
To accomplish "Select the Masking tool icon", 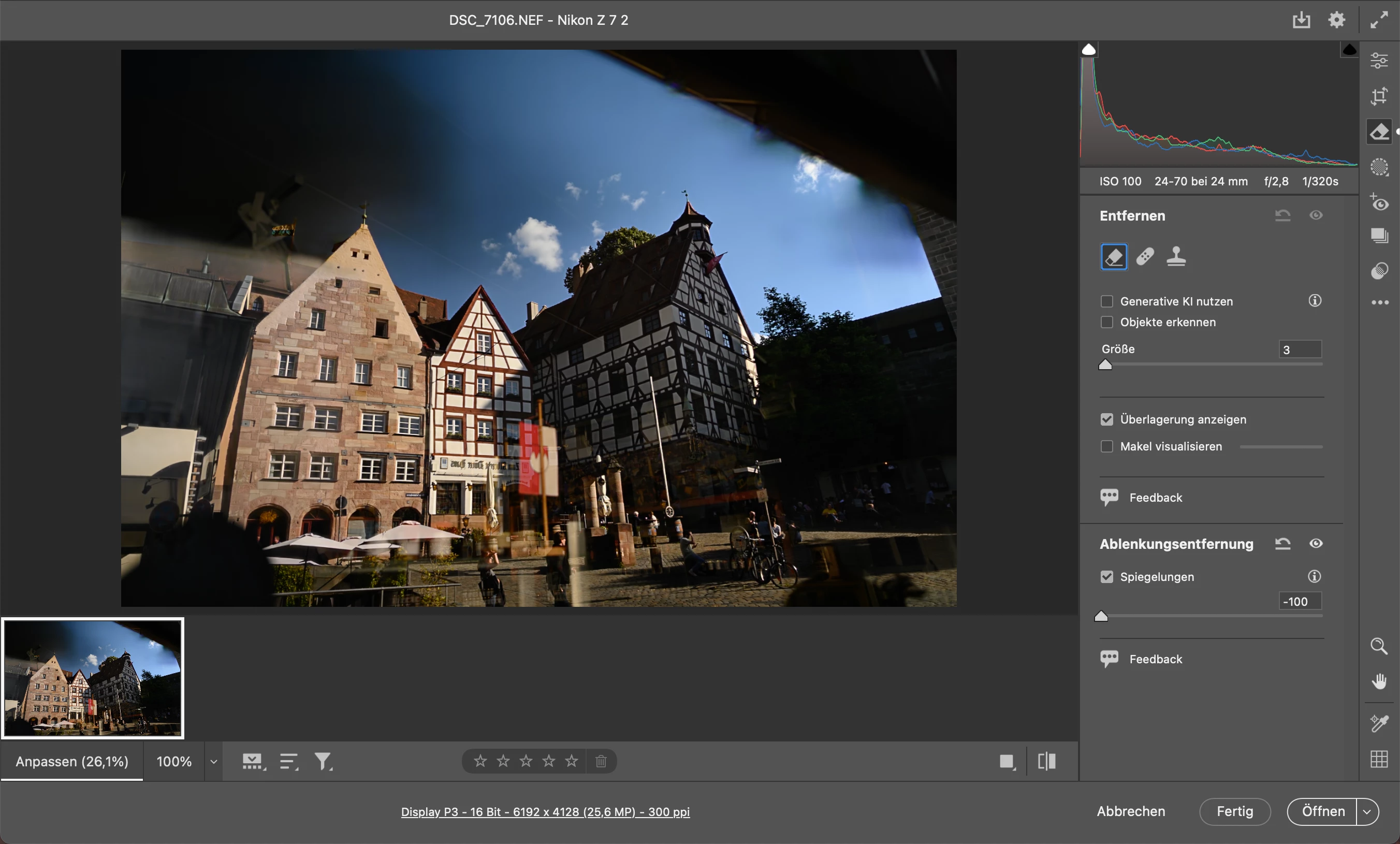I will (1379, 167).
